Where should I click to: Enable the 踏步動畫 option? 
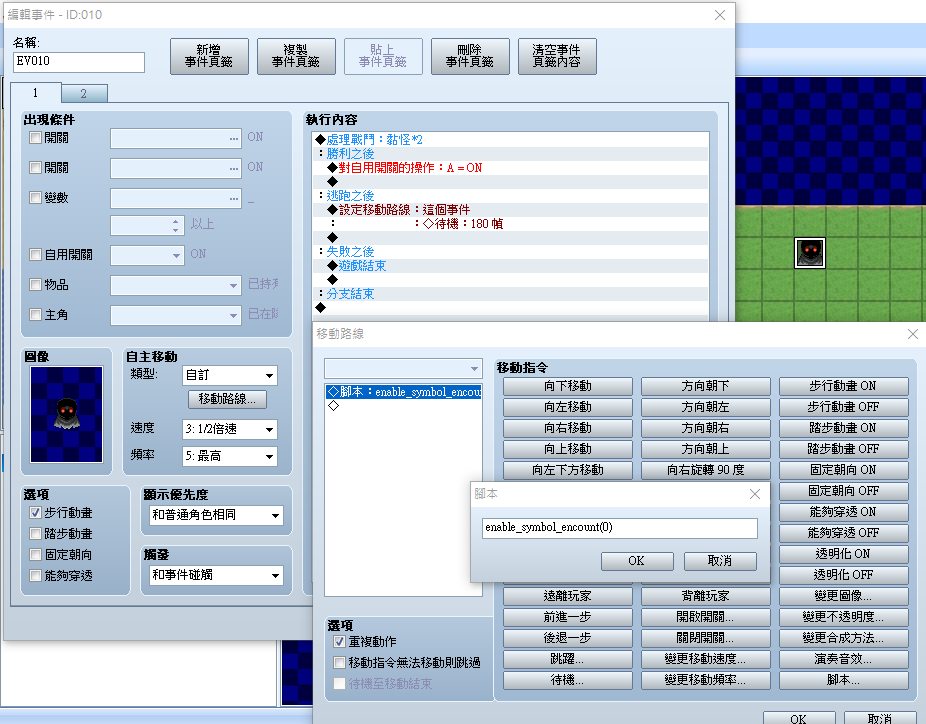35,534
